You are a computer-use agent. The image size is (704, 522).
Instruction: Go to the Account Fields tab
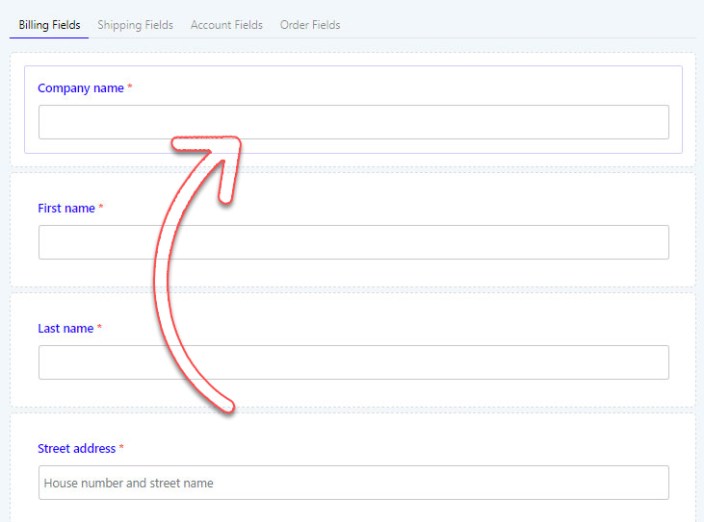tap(226, 25)
